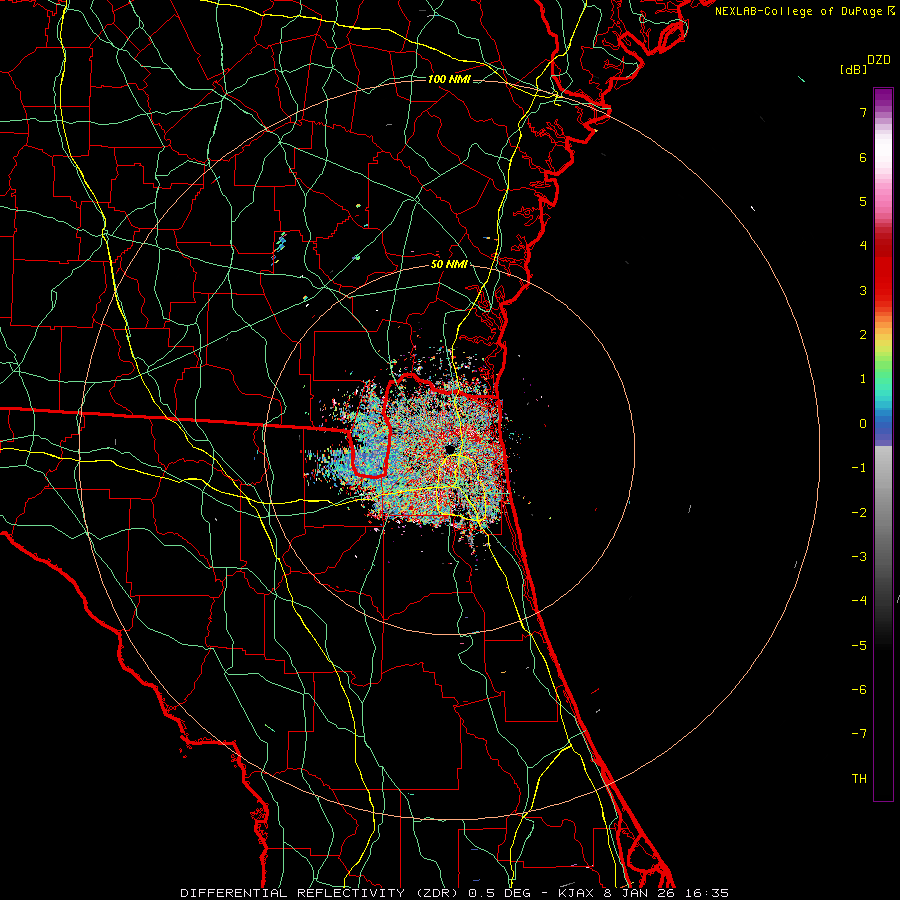Click the -5 tick label on color scale
Screen dimensions: 900x900
[859, 646]
